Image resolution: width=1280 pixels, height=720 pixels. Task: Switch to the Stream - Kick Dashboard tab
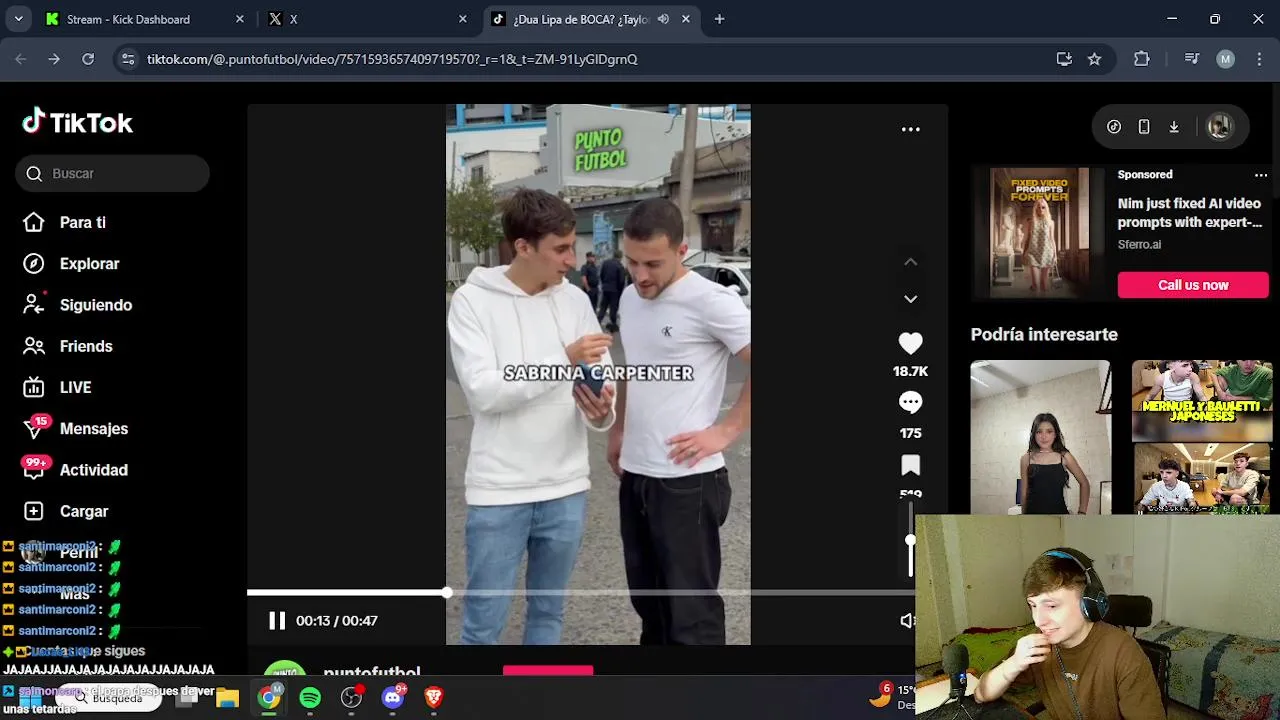pos(128,19)
